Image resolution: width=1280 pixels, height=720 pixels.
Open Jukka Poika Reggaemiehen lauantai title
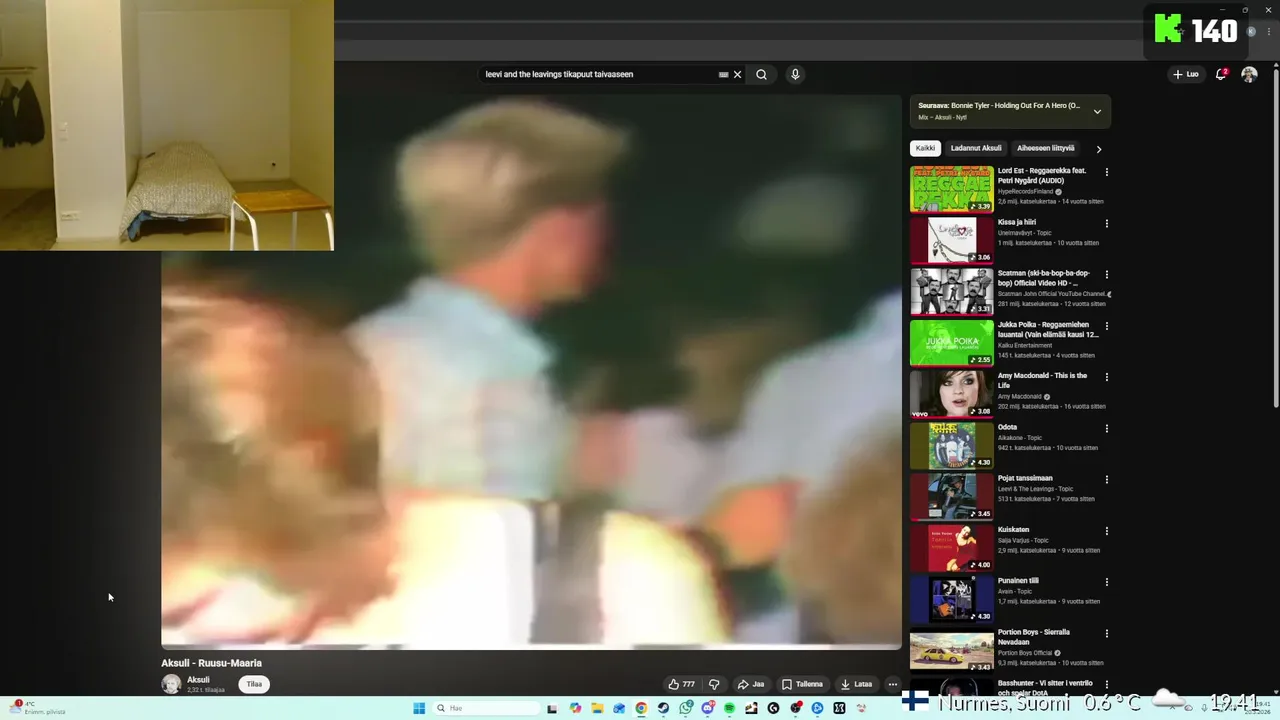[x=1048, y=329]
